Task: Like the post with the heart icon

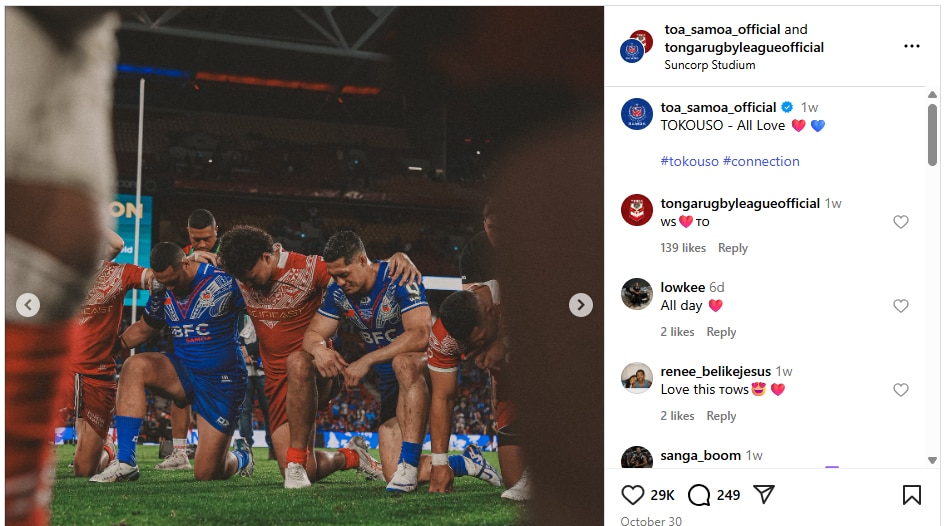Action: [633, 495]
